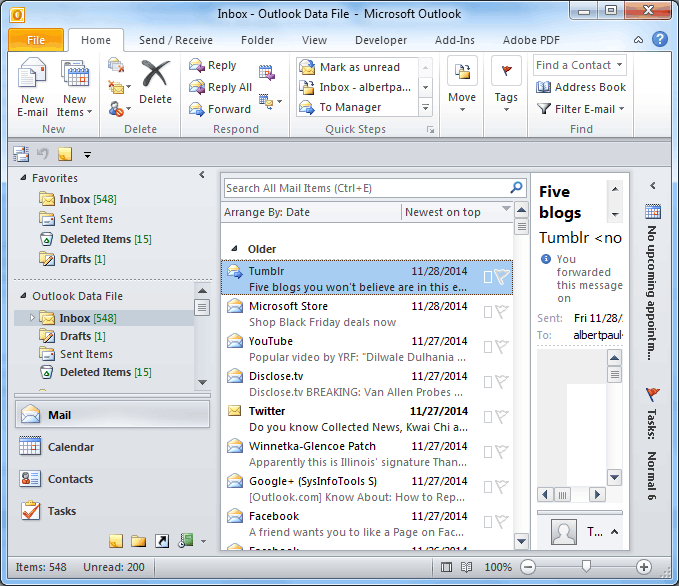679x586 pixels.
Task: Open the Clean Up dropdown
Action: click(119, 87)
